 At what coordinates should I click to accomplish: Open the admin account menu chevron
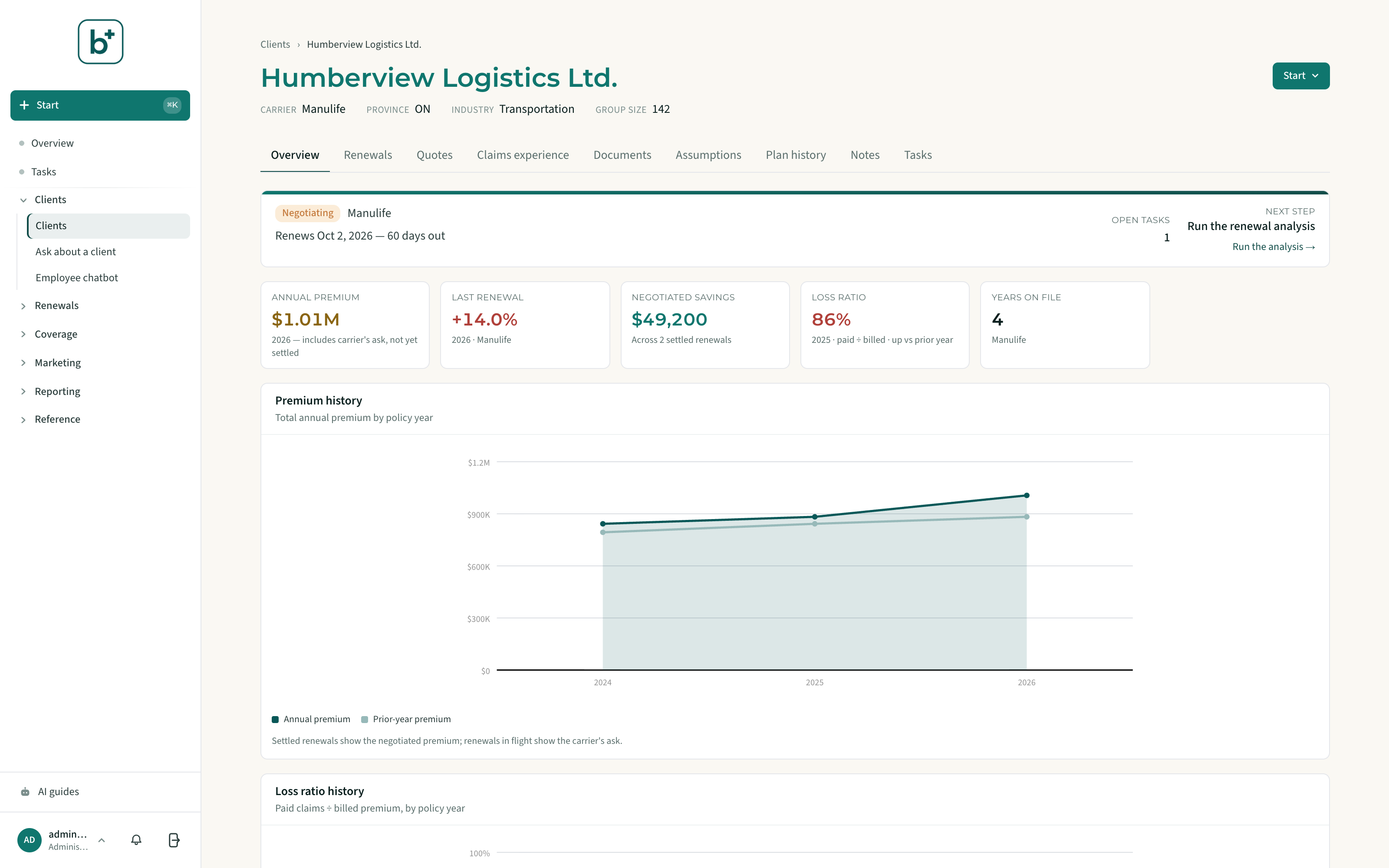click(102, 840)
